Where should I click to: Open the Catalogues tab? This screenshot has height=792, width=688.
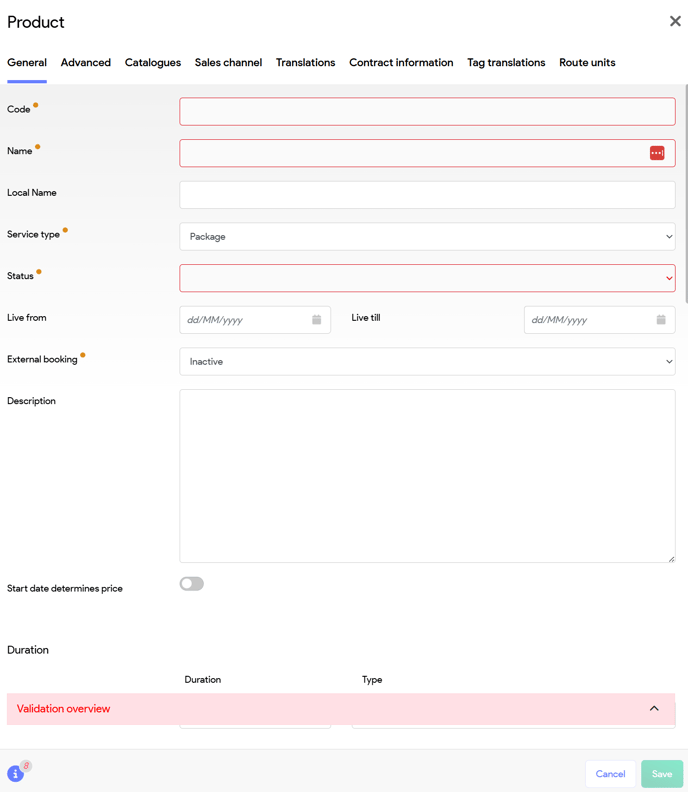(x=153, y=63)
